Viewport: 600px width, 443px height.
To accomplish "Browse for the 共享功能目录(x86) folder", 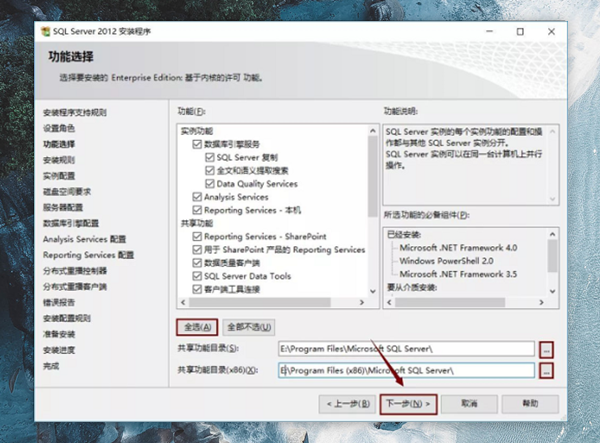I will pyautogui.click(x=546, y=371).
